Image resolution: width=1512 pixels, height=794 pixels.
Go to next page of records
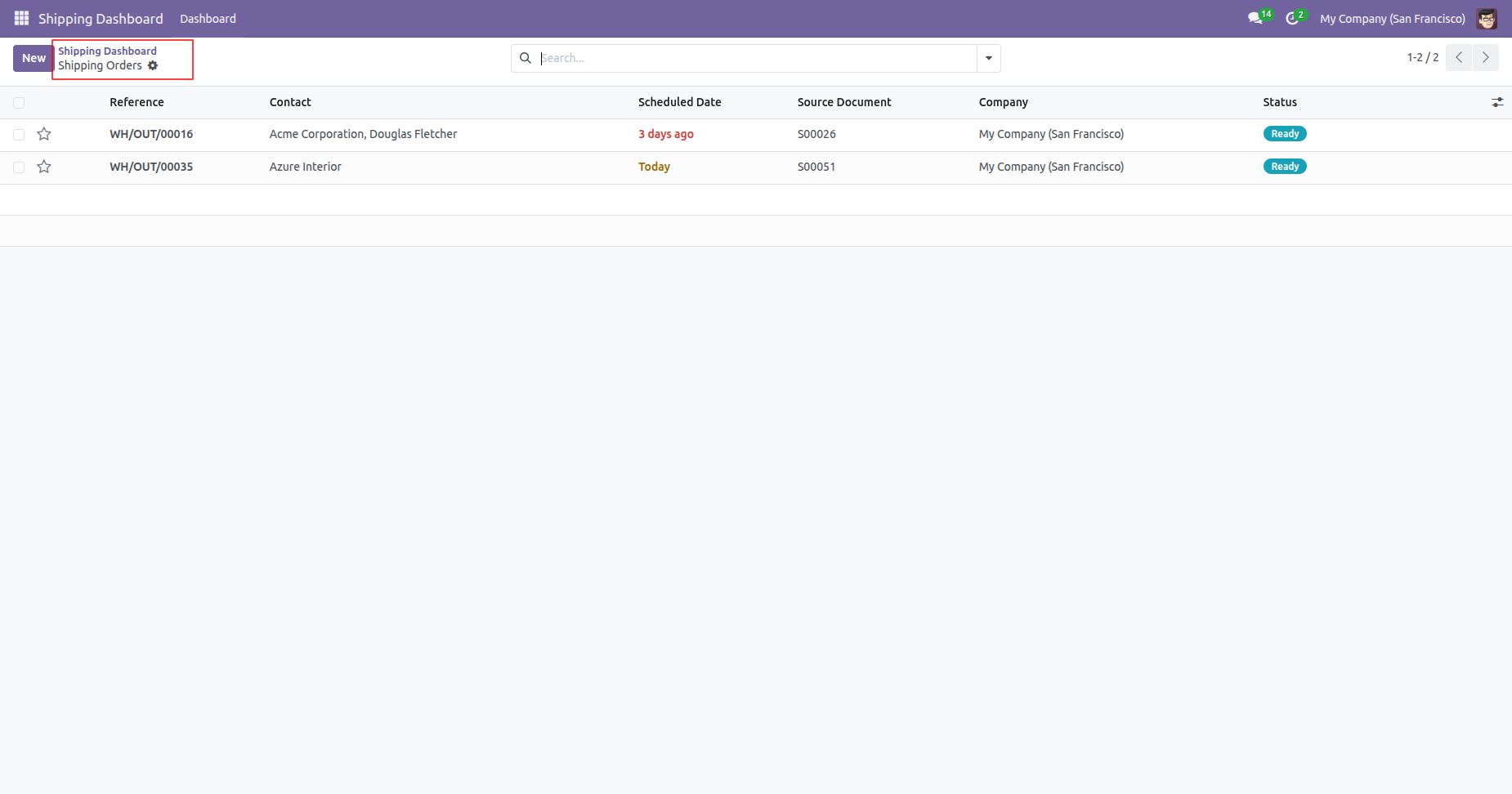[x=1485, y=57]
